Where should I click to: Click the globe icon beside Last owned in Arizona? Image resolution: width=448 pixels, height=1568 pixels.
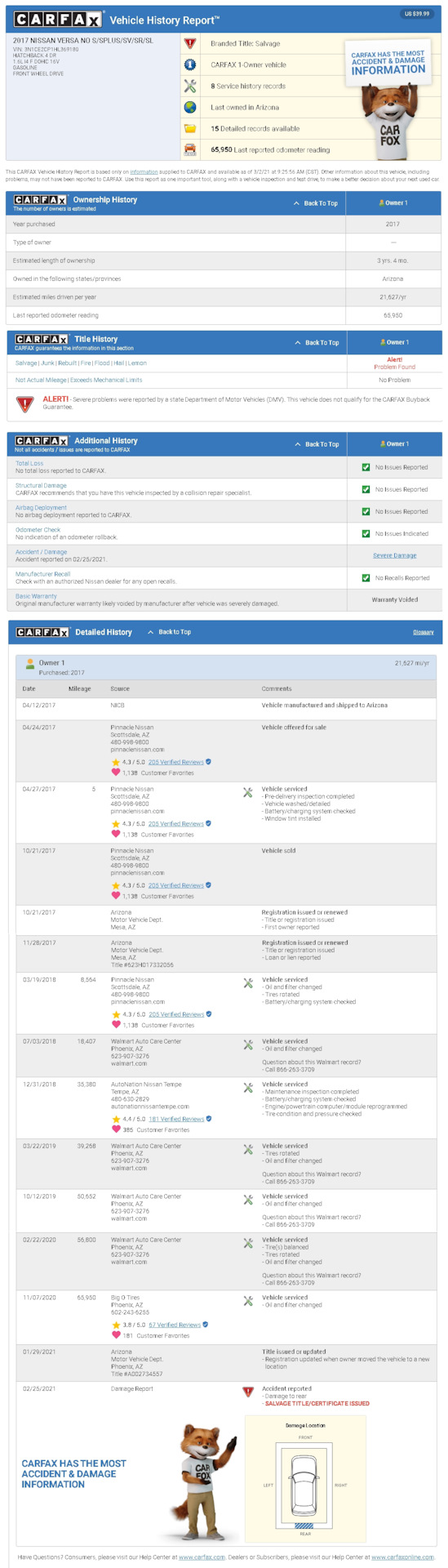pos(190,107)
